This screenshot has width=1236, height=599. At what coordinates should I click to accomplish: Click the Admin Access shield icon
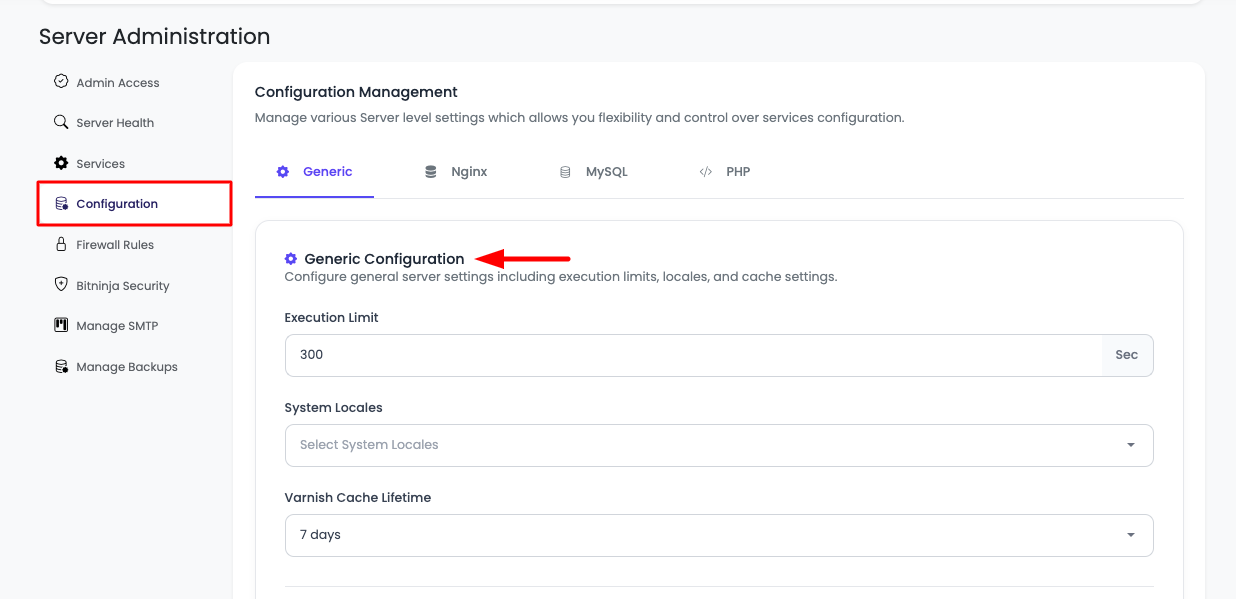61,81
